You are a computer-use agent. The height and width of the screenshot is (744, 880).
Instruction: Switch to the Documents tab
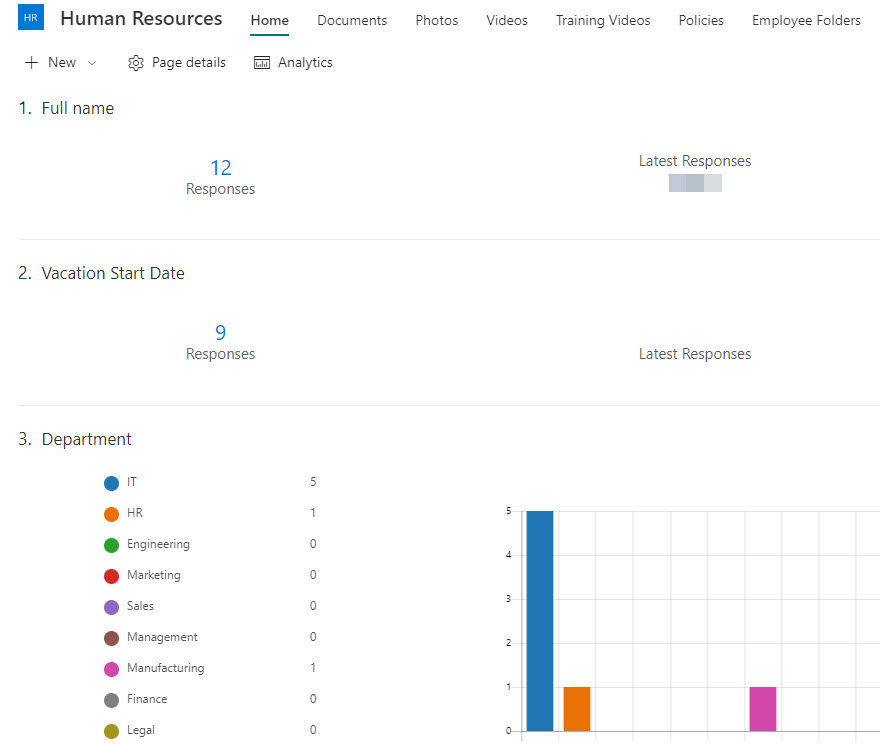(x=351, y=20)
